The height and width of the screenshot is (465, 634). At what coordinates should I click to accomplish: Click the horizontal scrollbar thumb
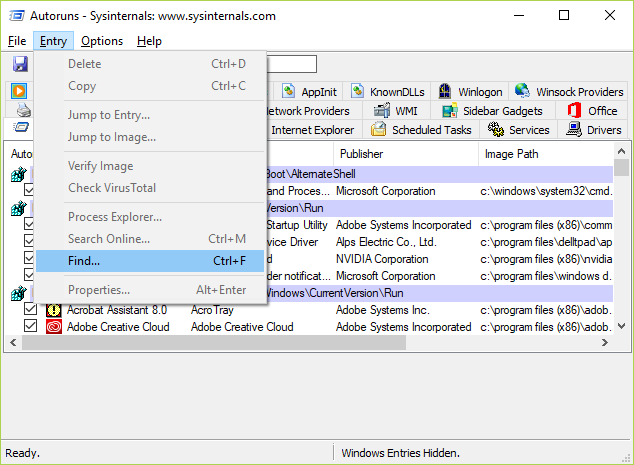214,342
